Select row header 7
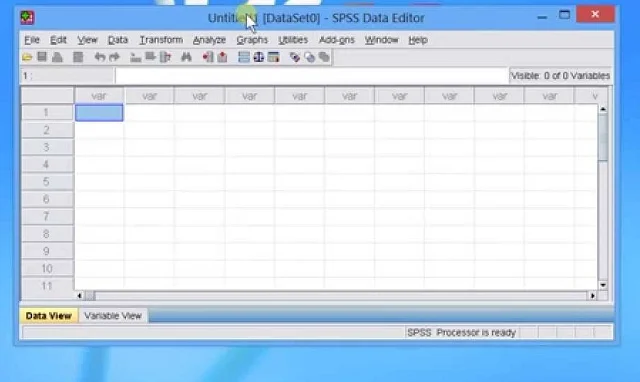 click(47, 216)
